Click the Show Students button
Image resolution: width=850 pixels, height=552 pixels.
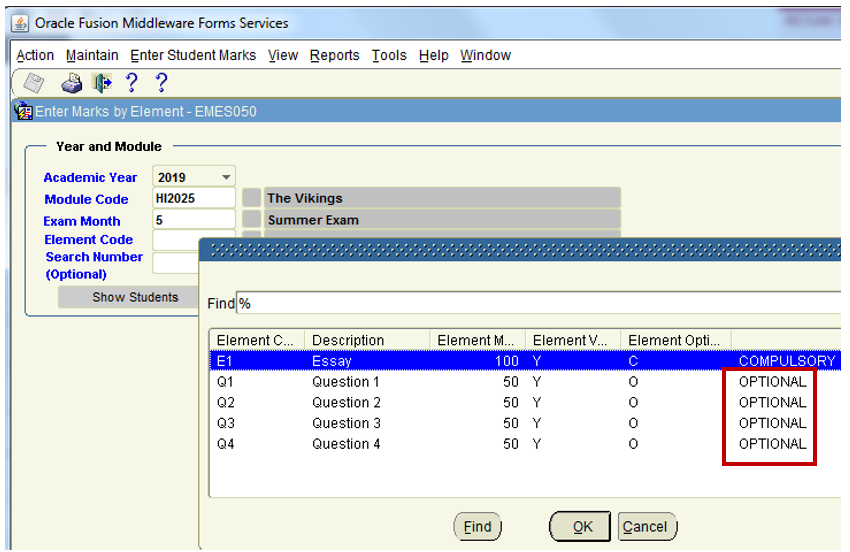[x=135, y=297]
